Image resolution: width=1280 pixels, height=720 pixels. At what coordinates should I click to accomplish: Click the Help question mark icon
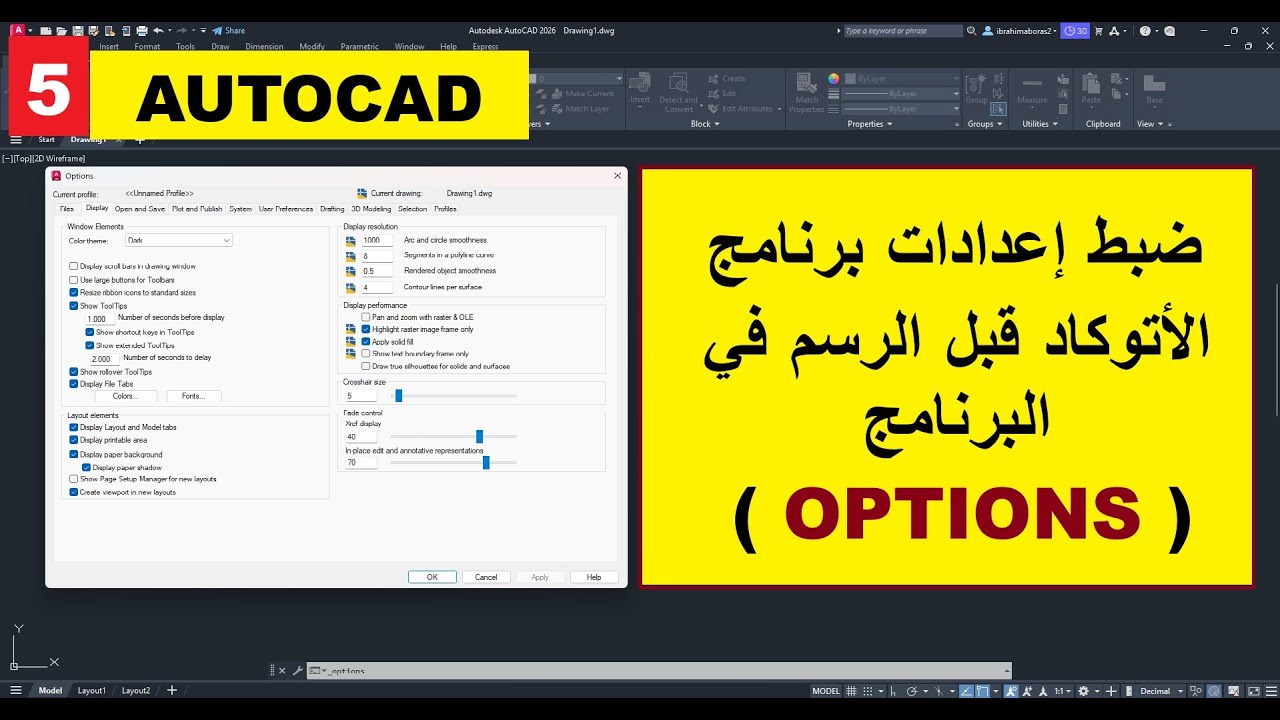(1145, 31)
